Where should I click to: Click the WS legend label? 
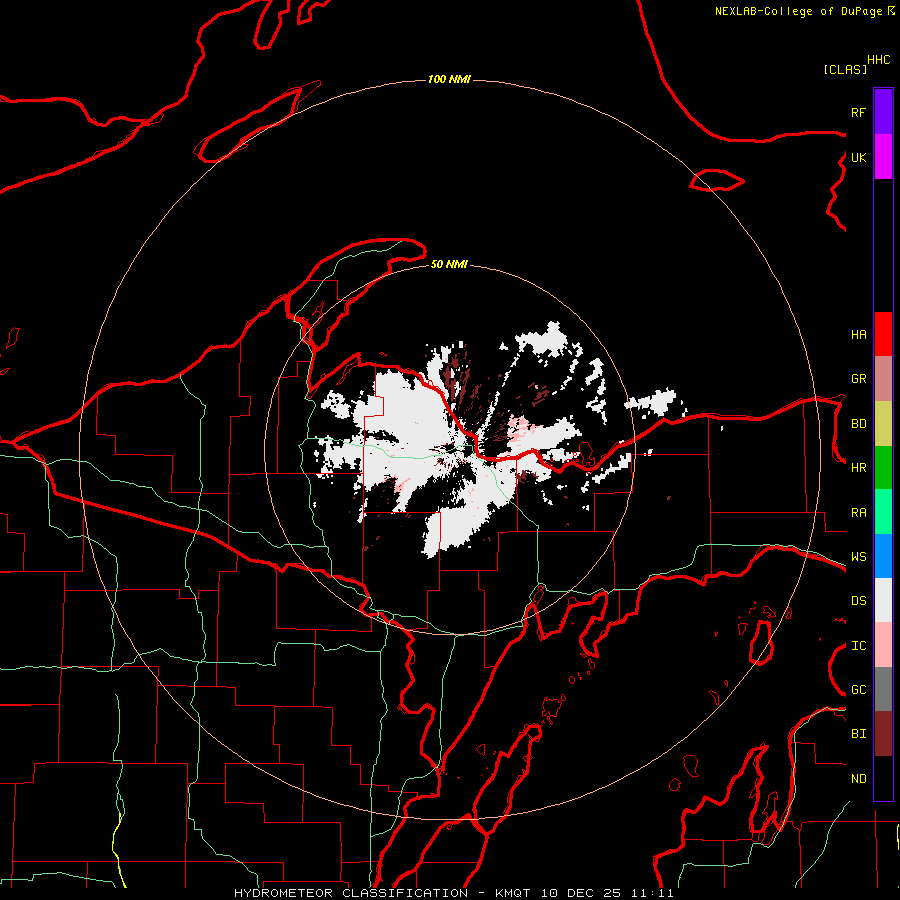click(858, 557)
